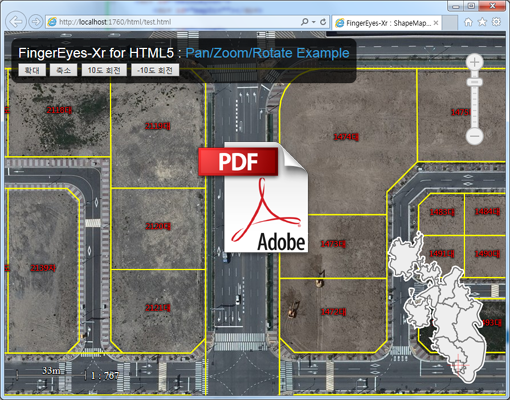This screenshot has height=400, width=510.
Task: Click parcel label 2119대
Action: [157, 126]
